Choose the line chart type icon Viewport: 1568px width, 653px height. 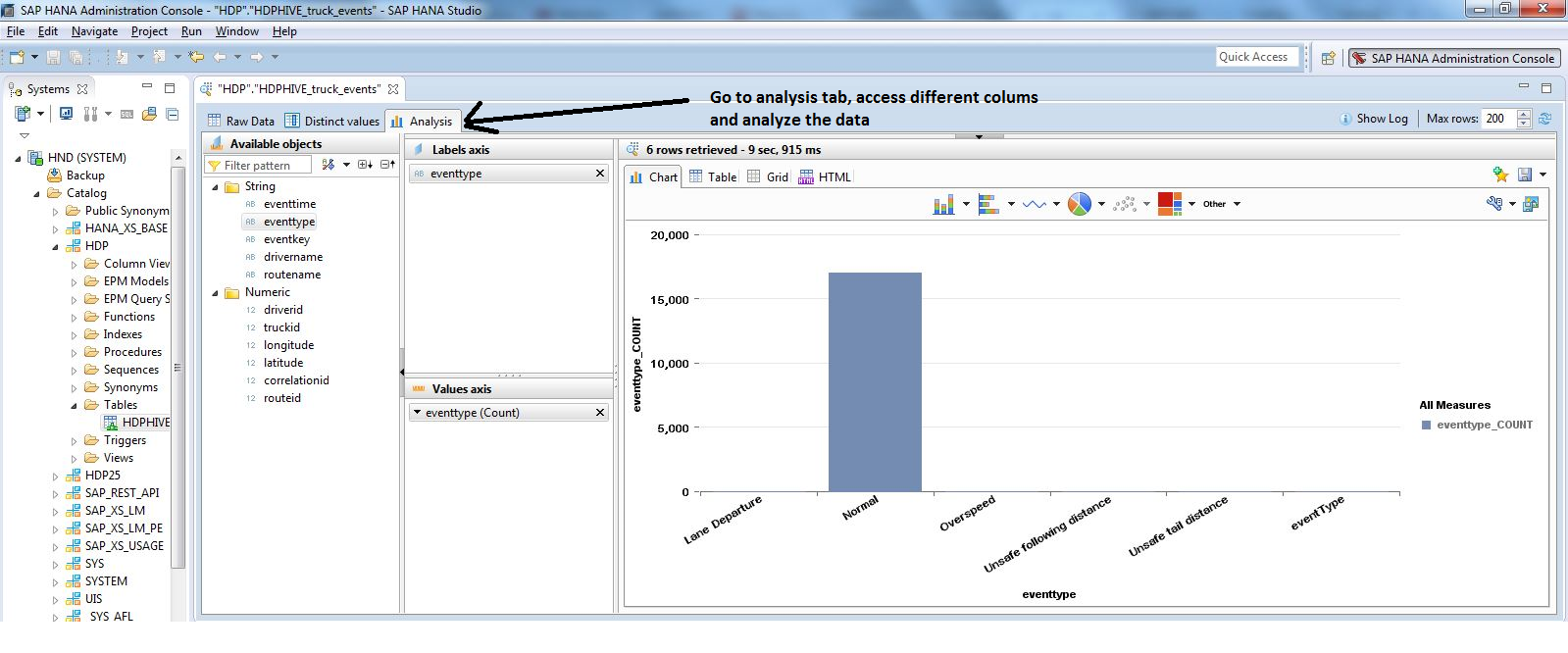coord(1034,204)
